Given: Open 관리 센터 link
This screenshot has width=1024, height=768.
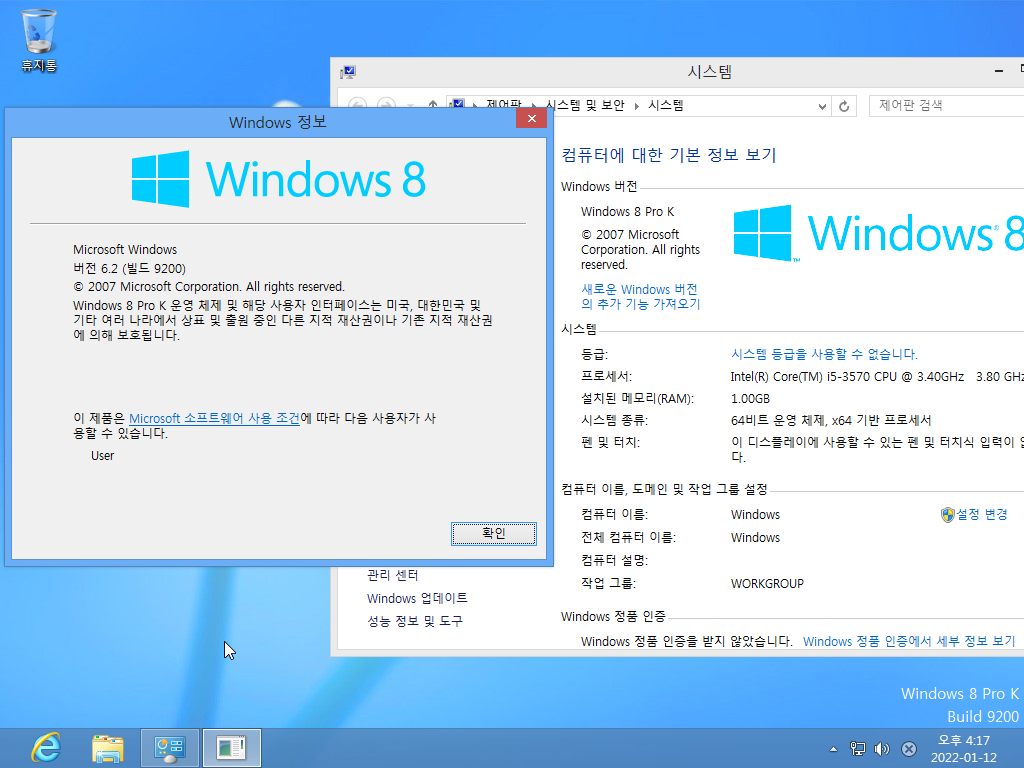Looking at the screenshot, I should (392, 575).
